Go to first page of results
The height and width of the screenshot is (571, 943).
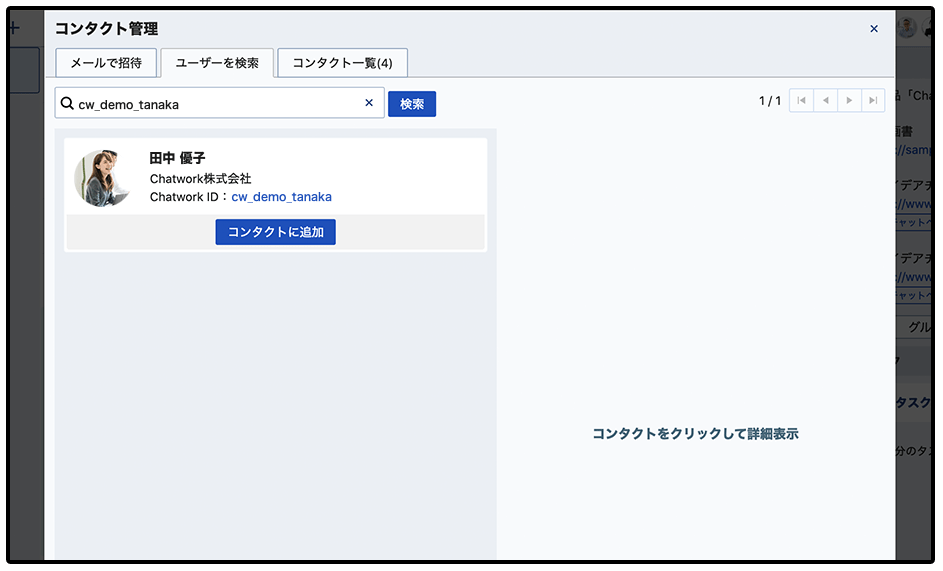point(801,101)
